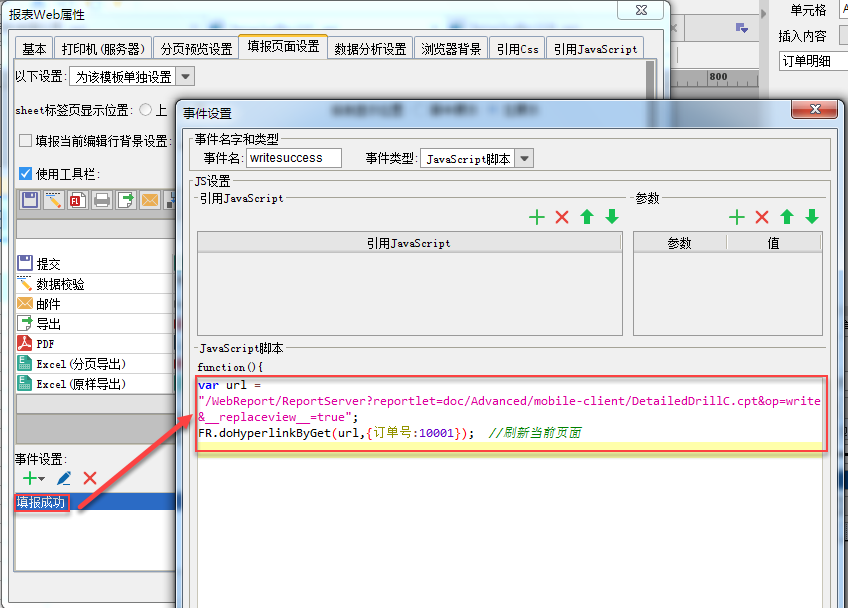
Task: Remove the selected event with red X
Action: coord(90,478)
